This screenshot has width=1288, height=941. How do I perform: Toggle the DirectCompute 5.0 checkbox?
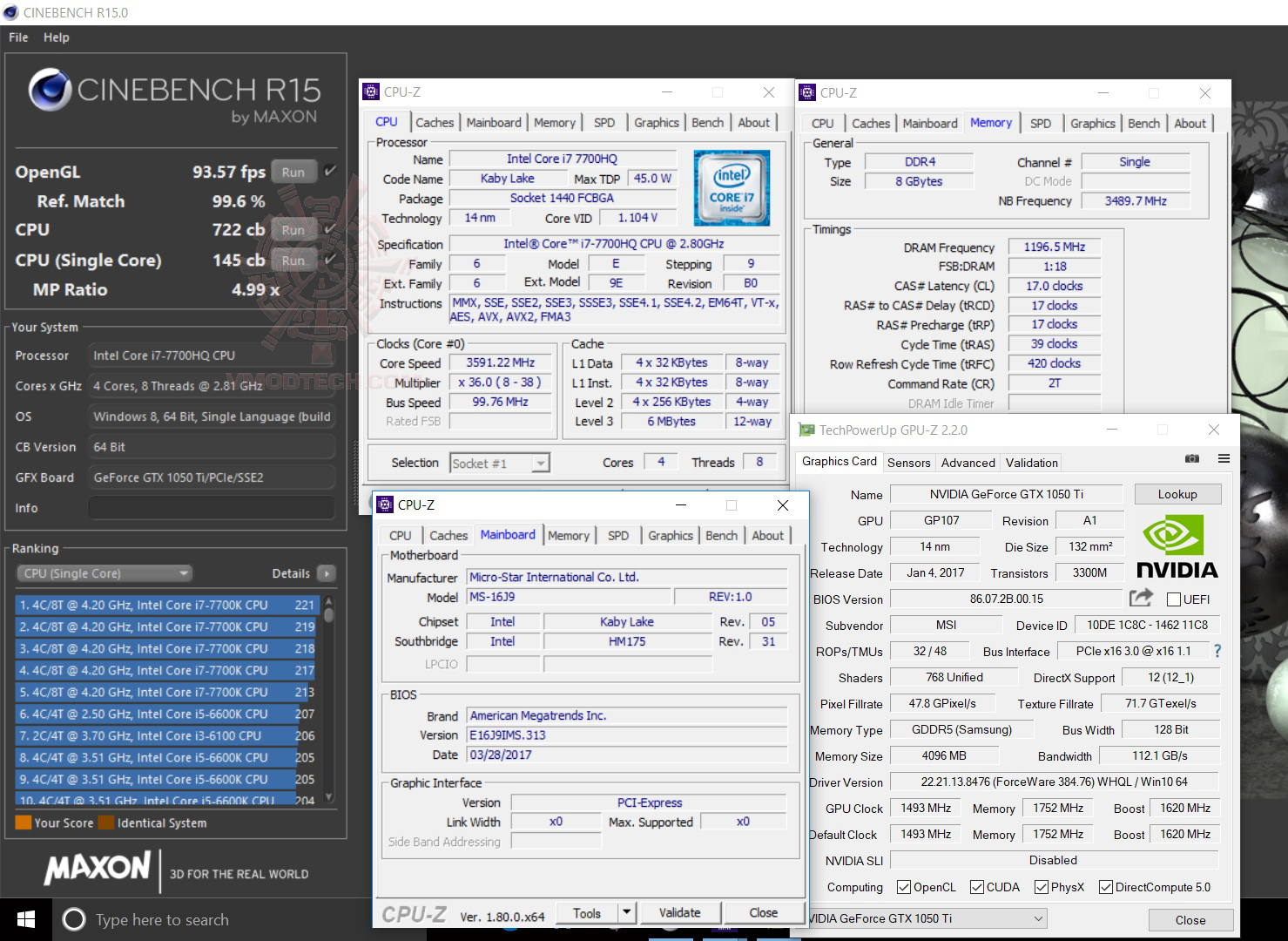1105,887
